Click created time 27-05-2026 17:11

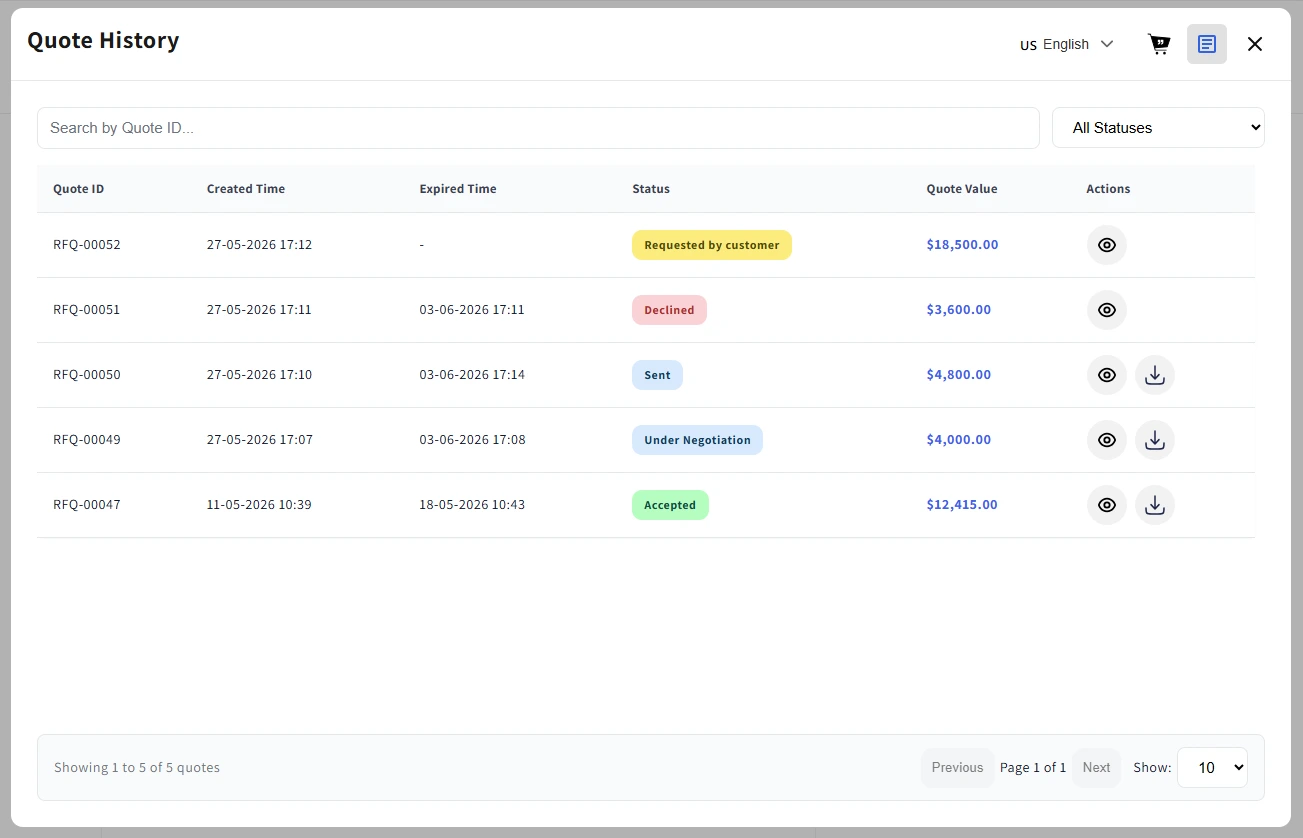pos(259,310)
